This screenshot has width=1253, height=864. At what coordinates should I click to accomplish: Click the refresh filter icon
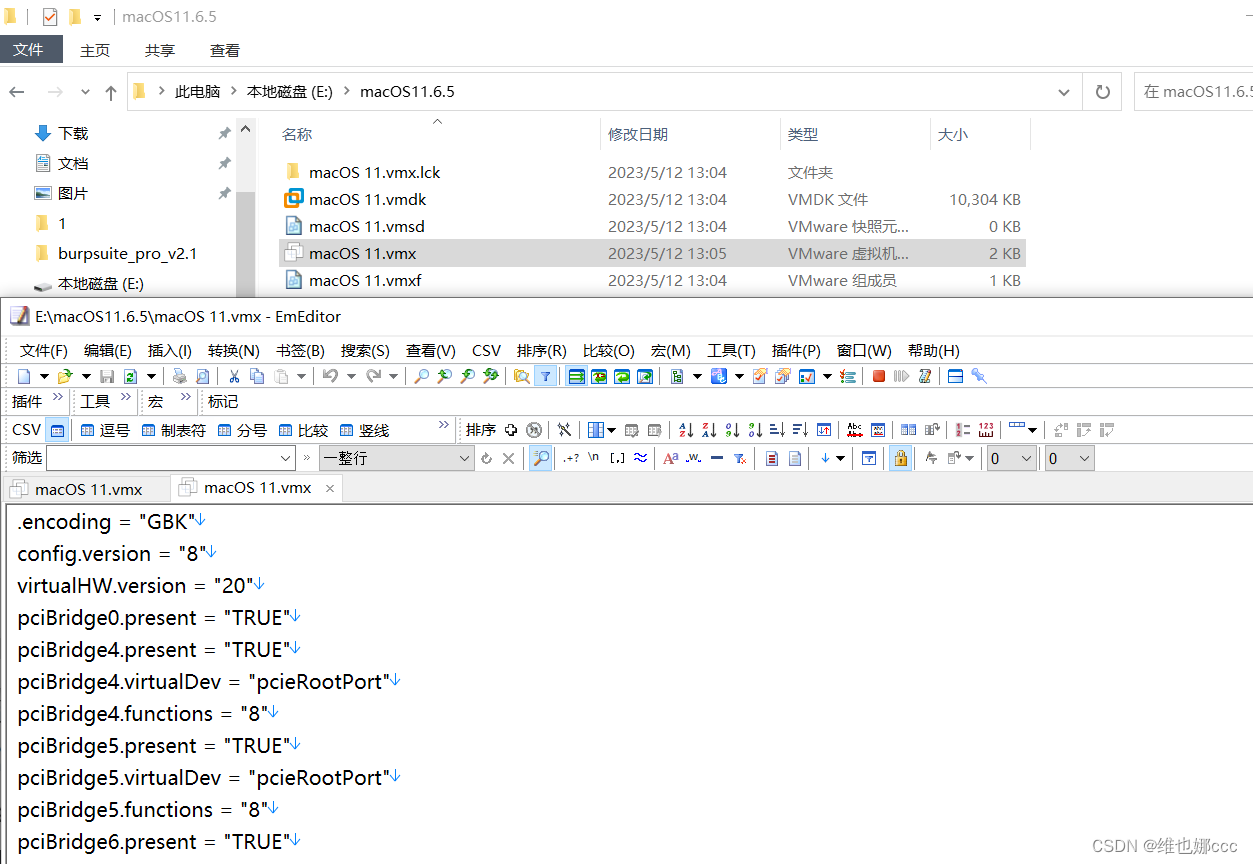pos(487,458)
